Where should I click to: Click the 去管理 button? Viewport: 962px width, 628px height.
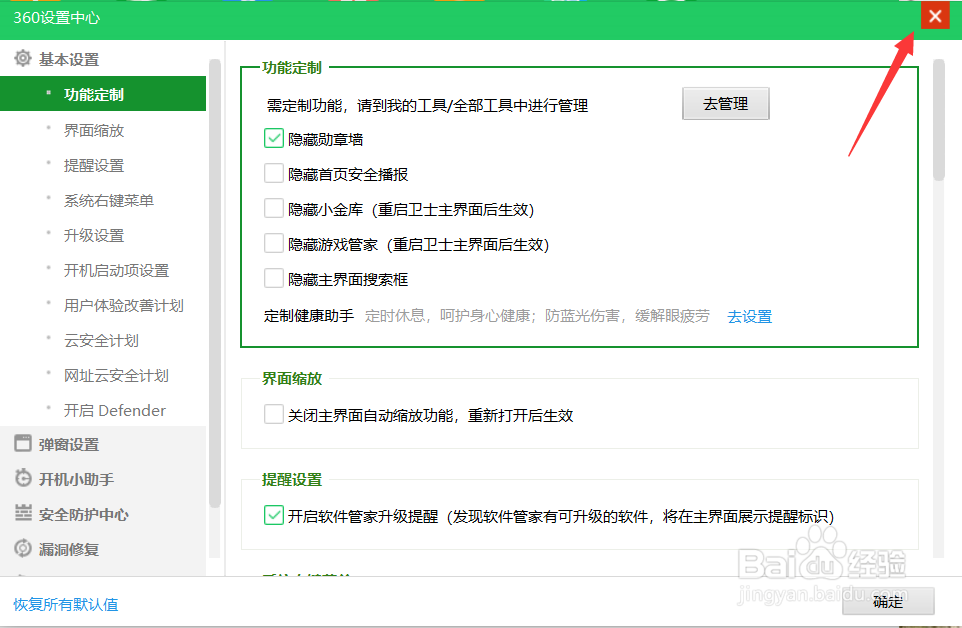(725, 104)
